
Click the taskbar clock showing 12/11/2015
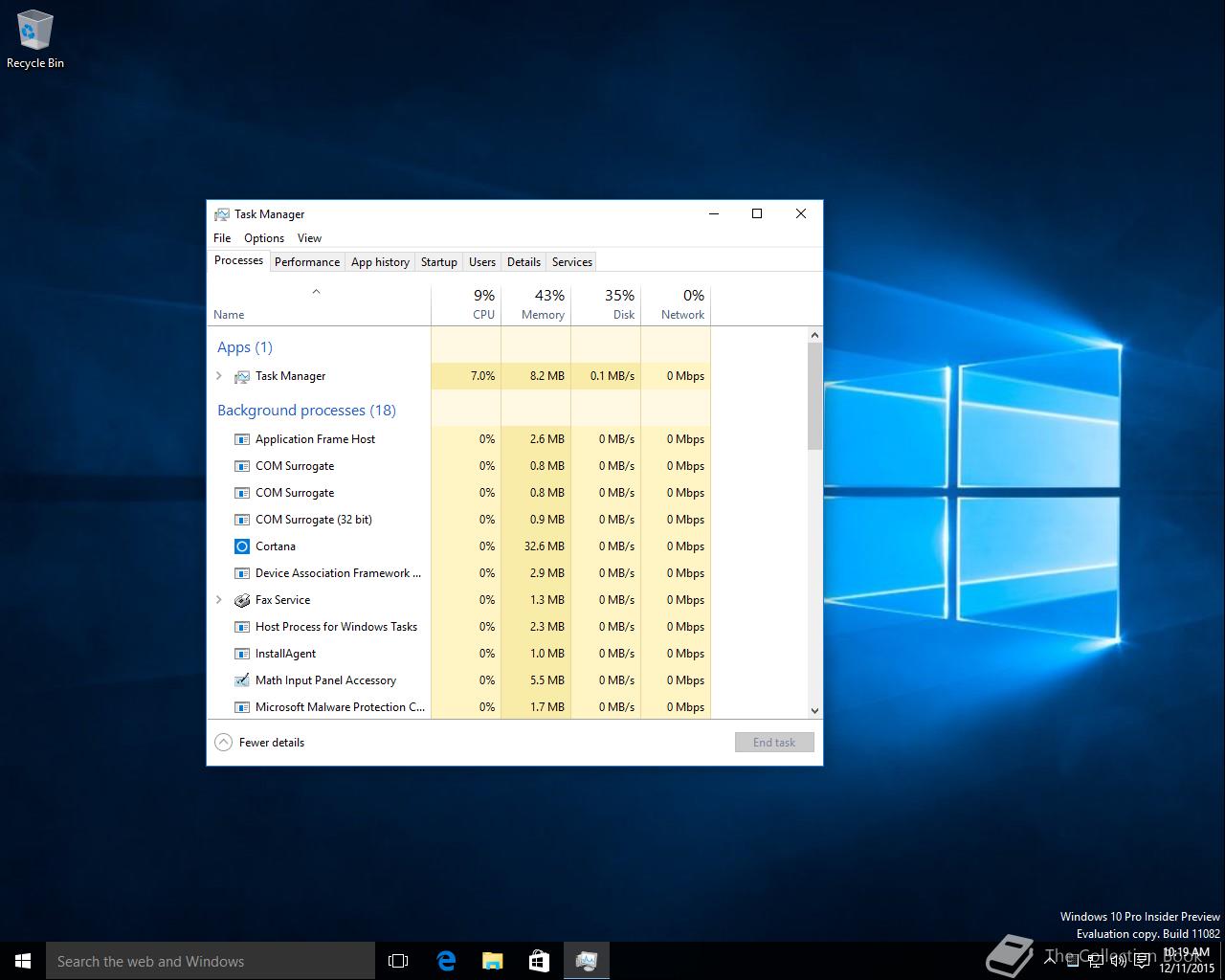tap(1187, 961)
